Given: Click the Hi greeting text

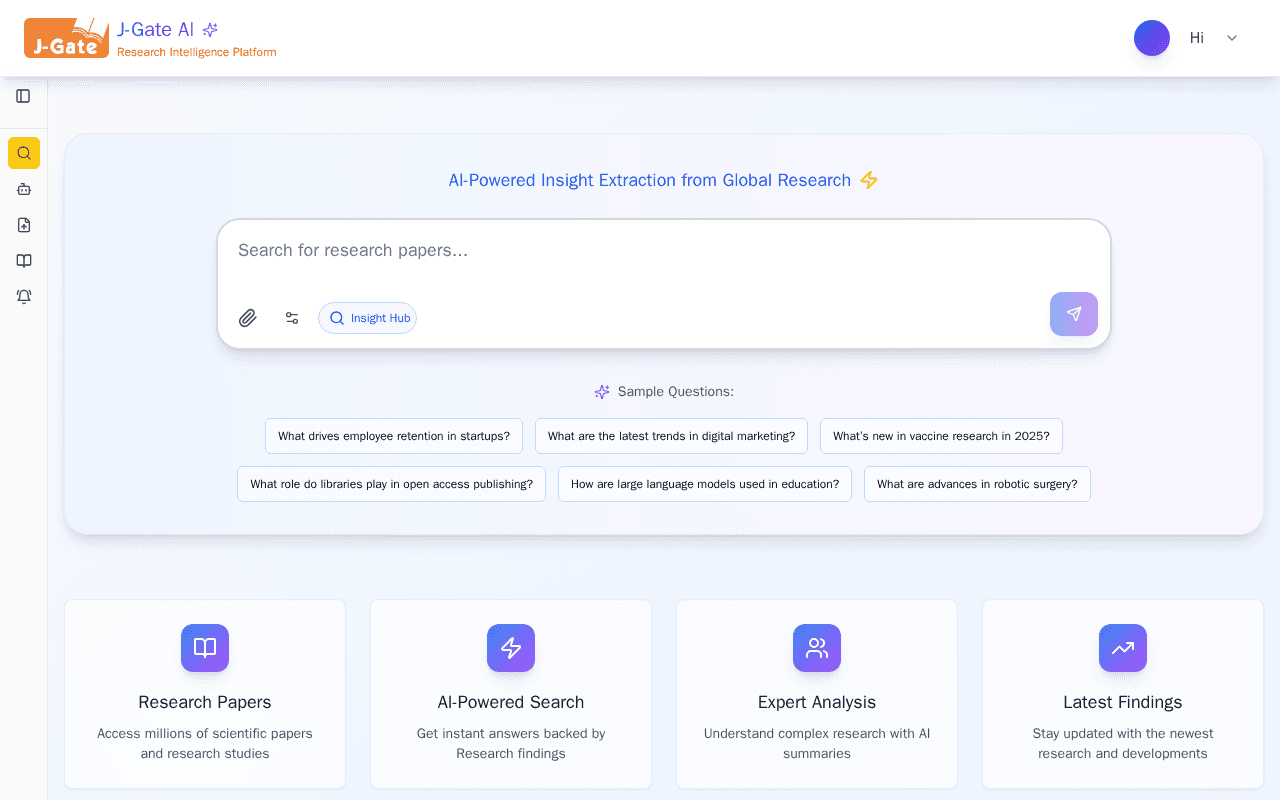Looking at the screenshot, I should (x=1197, y=38).
